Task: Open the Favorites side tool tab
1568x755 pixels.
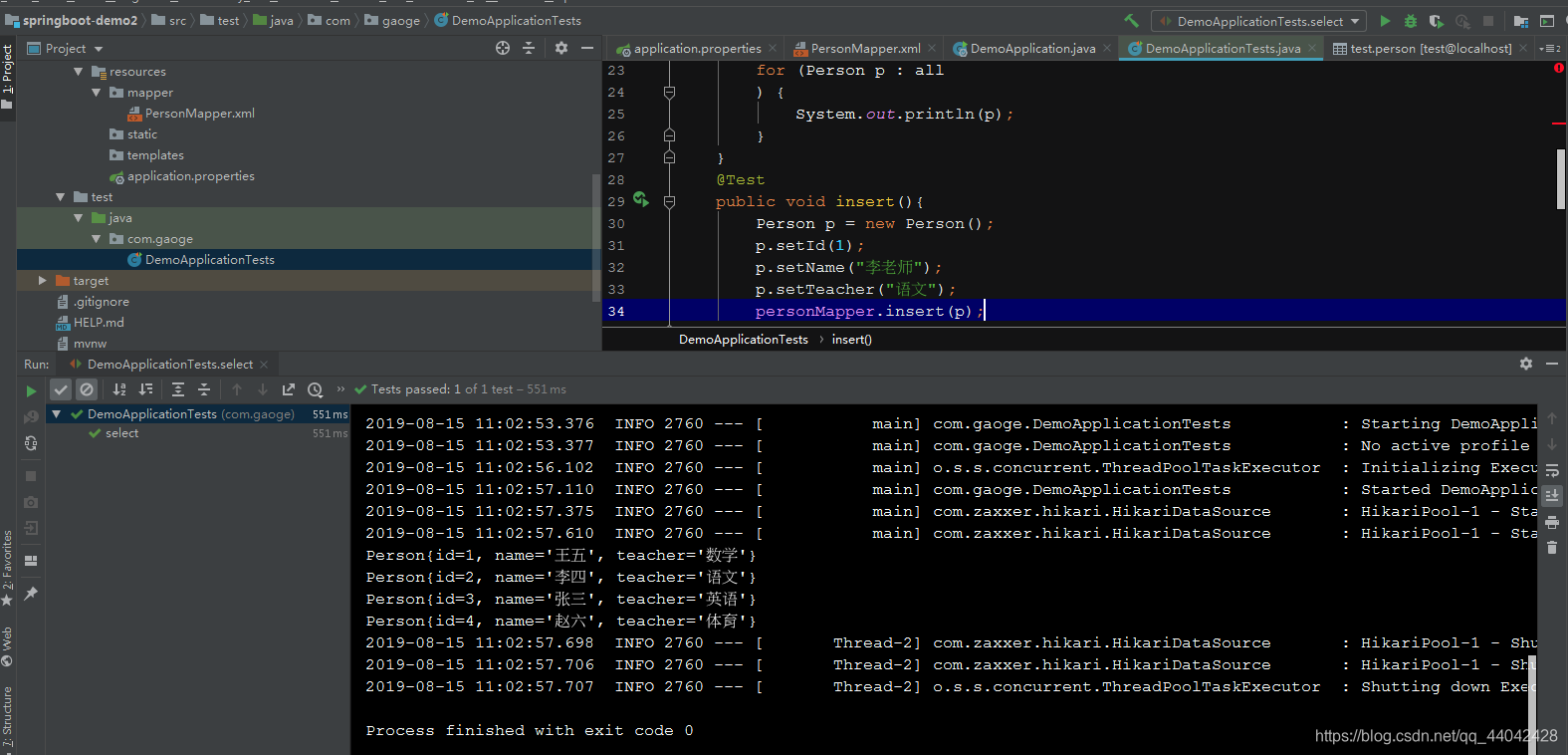Action: click(x=8, y=568)
